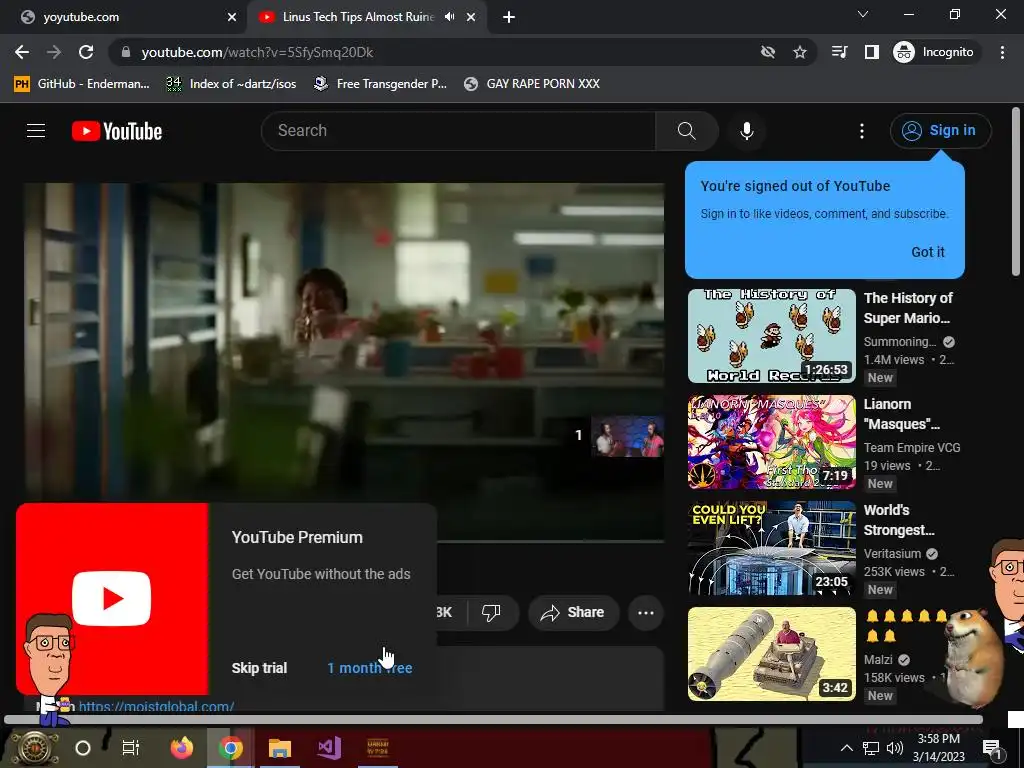Open Cortana circle on taskbar

[x=83, y=748]
